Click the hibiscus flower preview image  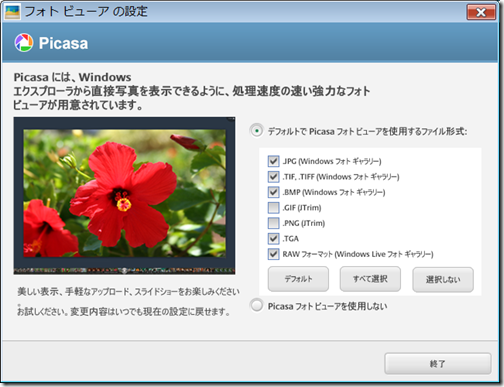124,196
